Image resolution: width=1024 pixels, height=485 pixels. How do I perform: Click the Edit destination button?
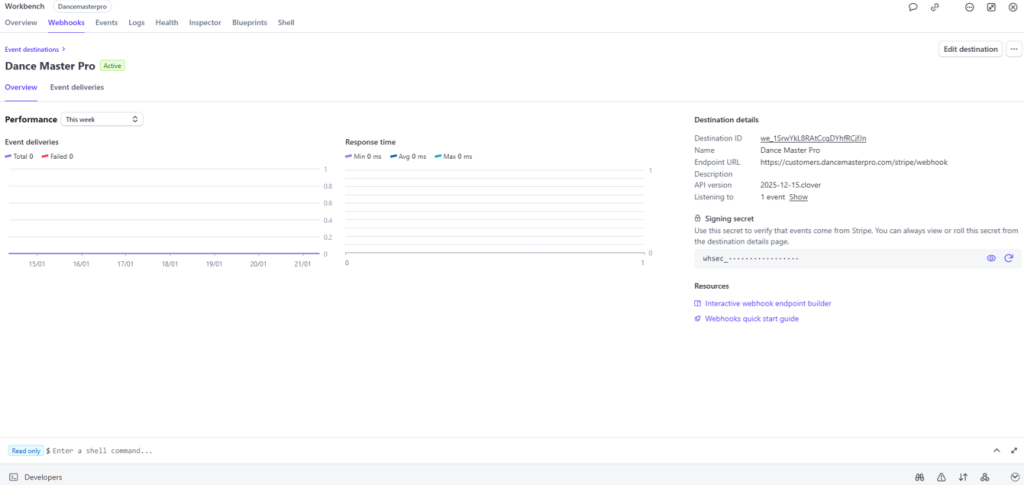coord(970,48)
